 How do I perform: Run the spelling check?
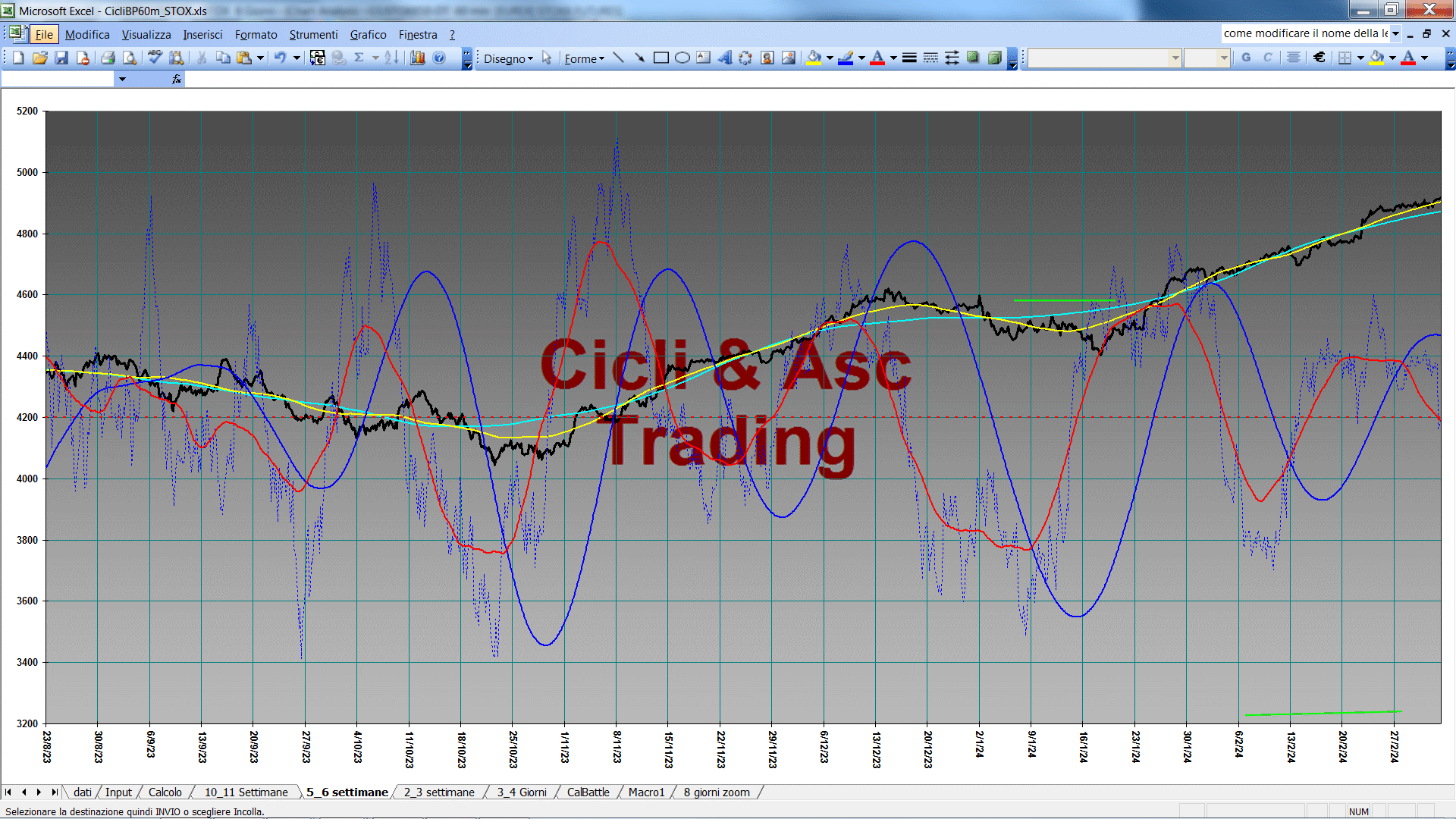[x=155, y=58]
